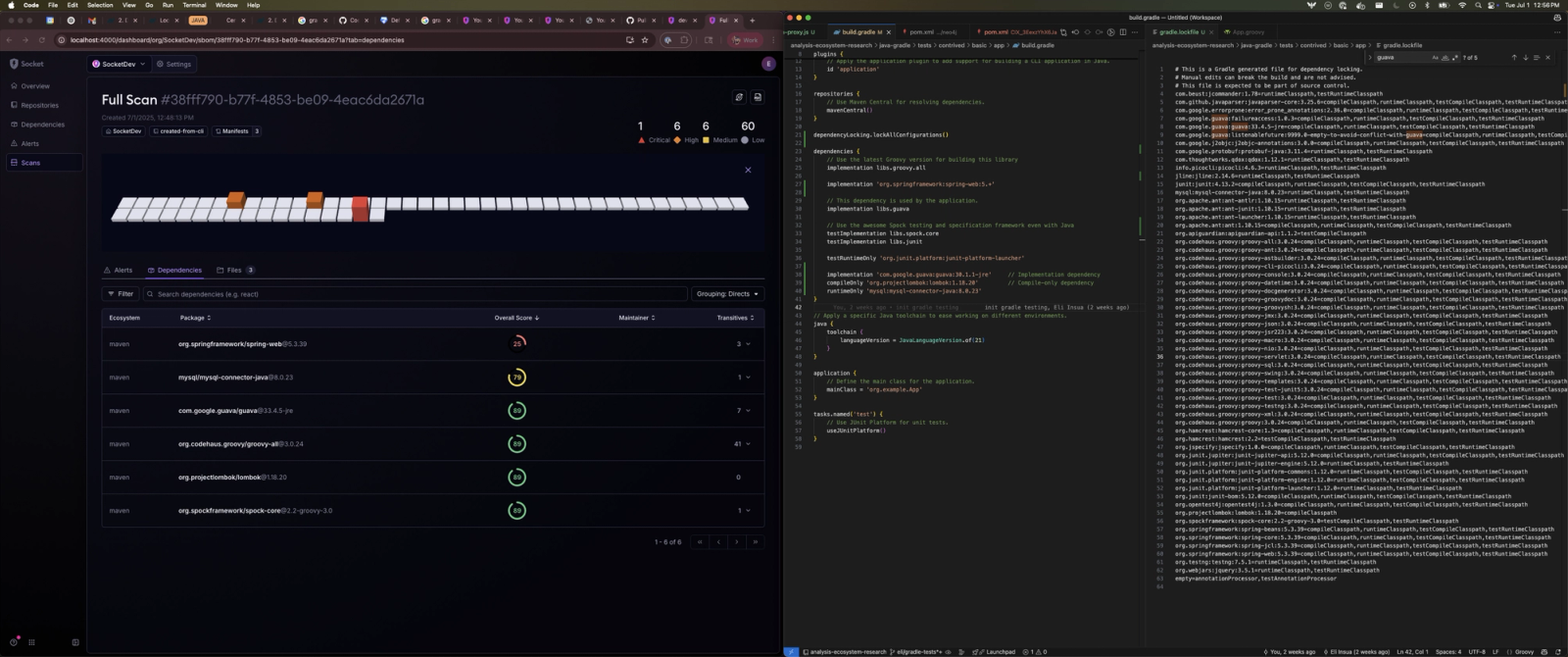Viewport: 1568px width, 657px height.
Task: Switch to Files tab in scan
Action: (x=235, y=270)
